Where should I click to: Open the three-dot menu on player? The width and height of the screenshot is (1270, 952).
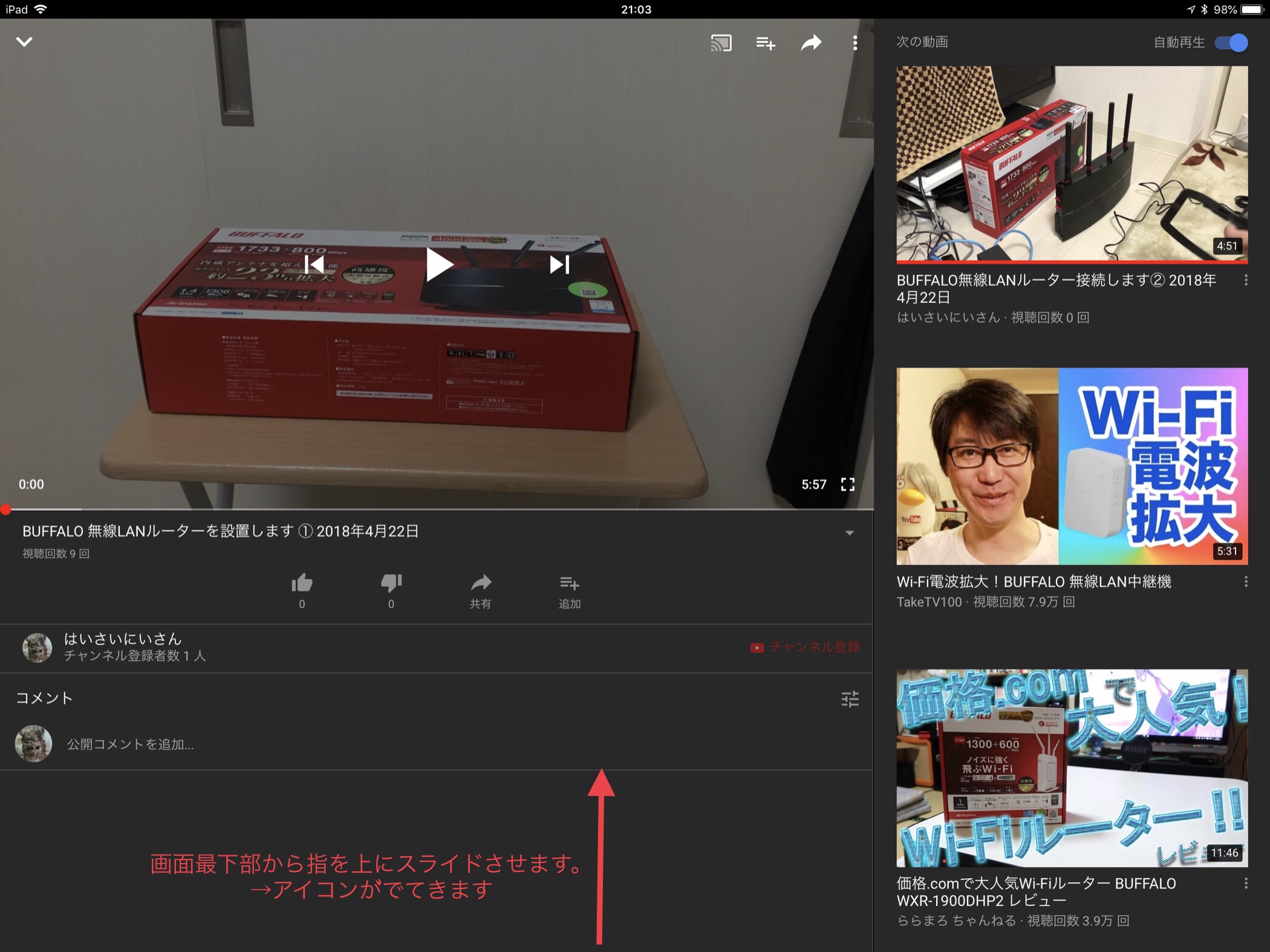[x=855, y=42]
